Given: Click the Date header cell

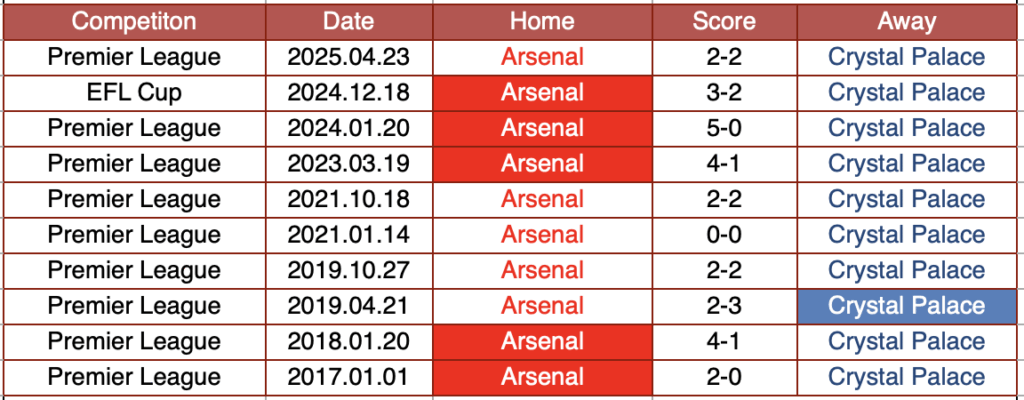Looking at the screenshot, I should pyautogui.click(x=348, y=21).
